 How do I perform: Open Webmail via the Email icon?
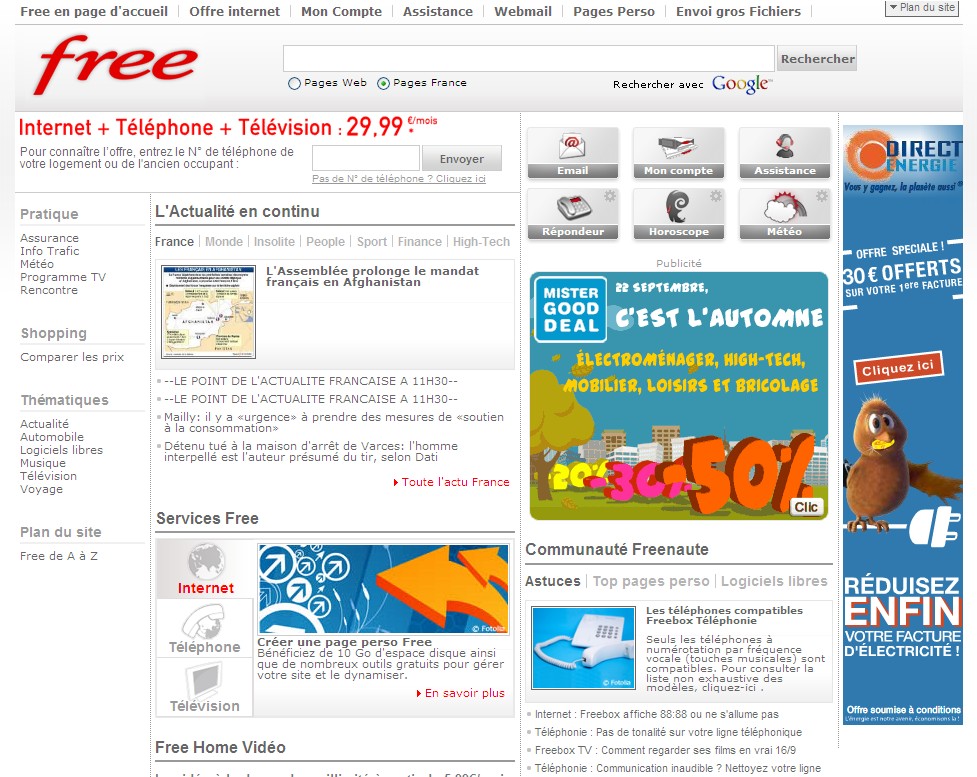pos(571,150)
